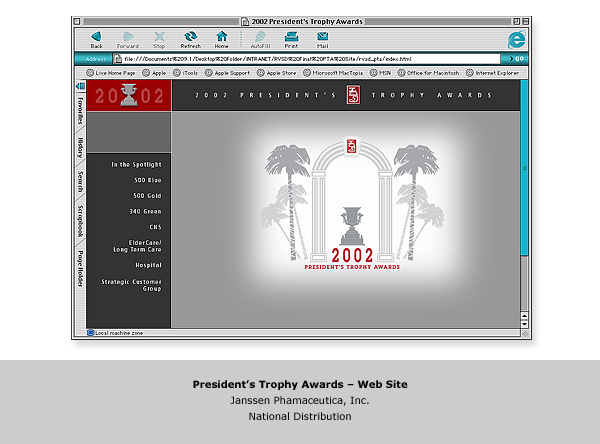Click in the Address field showing the file URL

pos(307,59)
